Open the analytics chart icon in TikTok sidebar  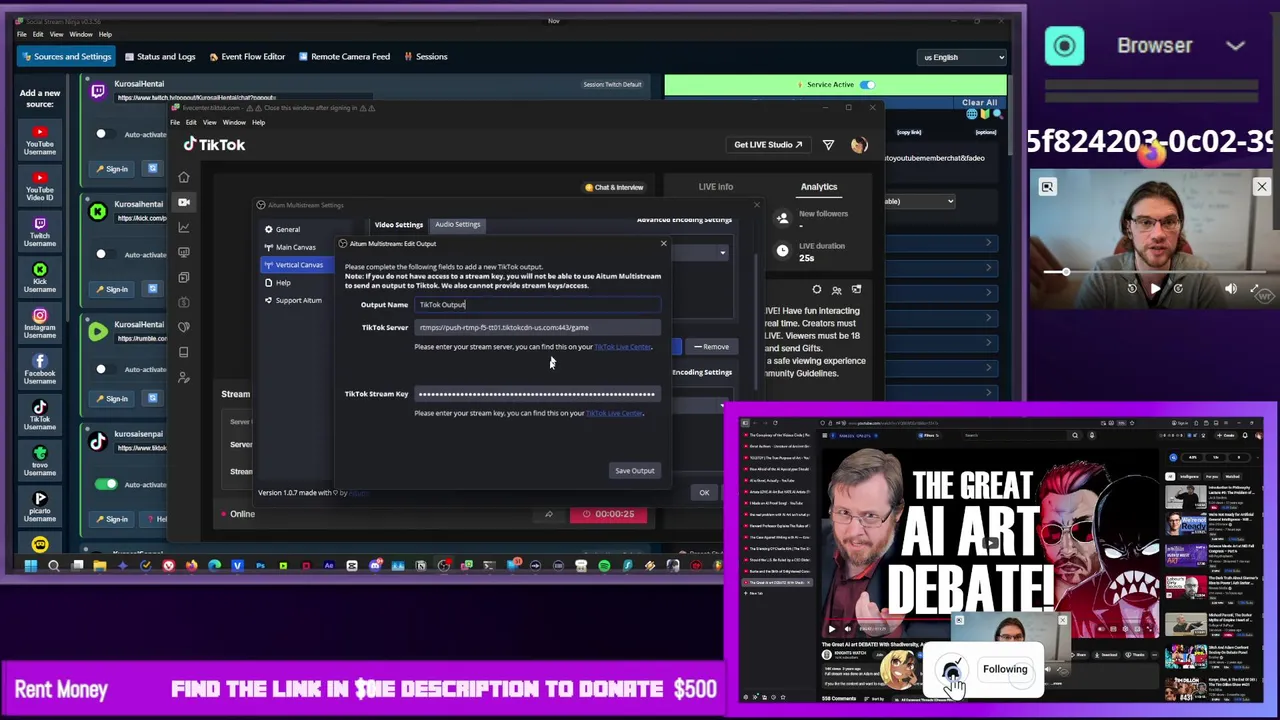[x=184, y=227]
